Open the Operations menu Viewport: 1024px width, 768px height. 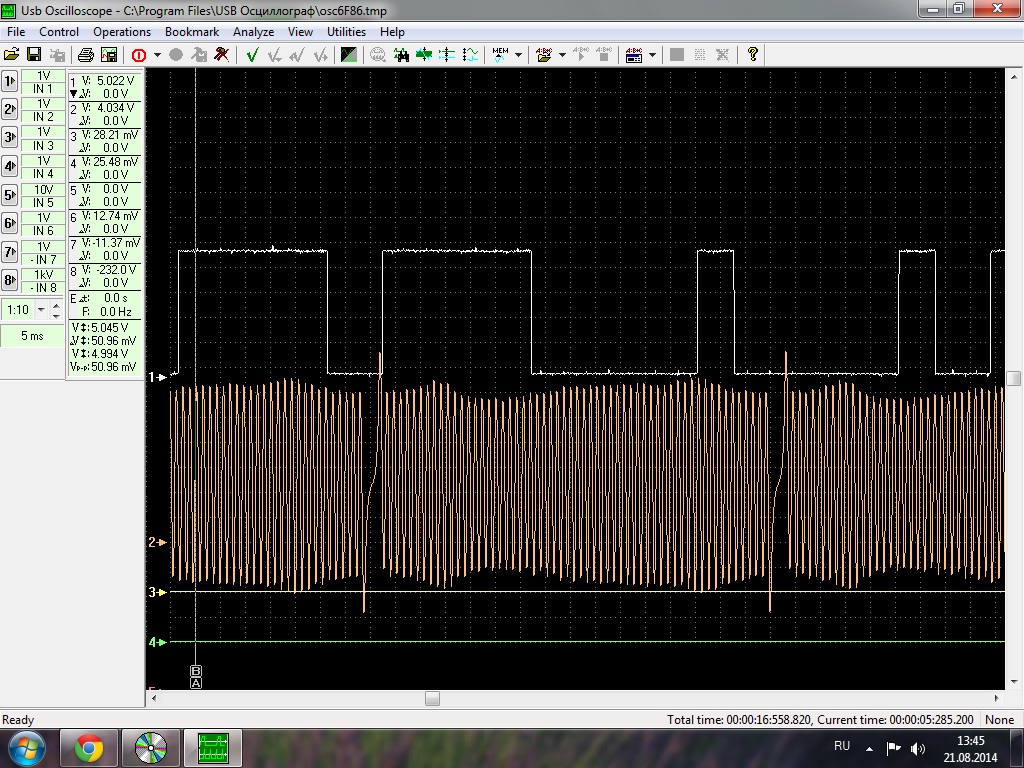pos(121,31)
